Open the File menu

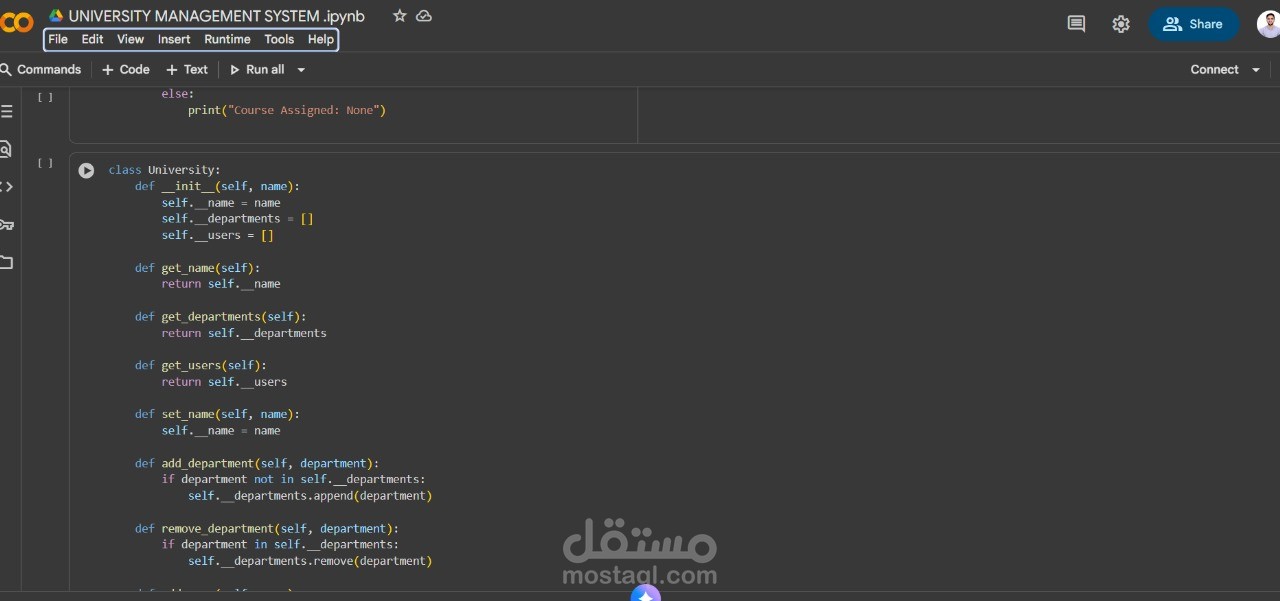coord(58,39)
